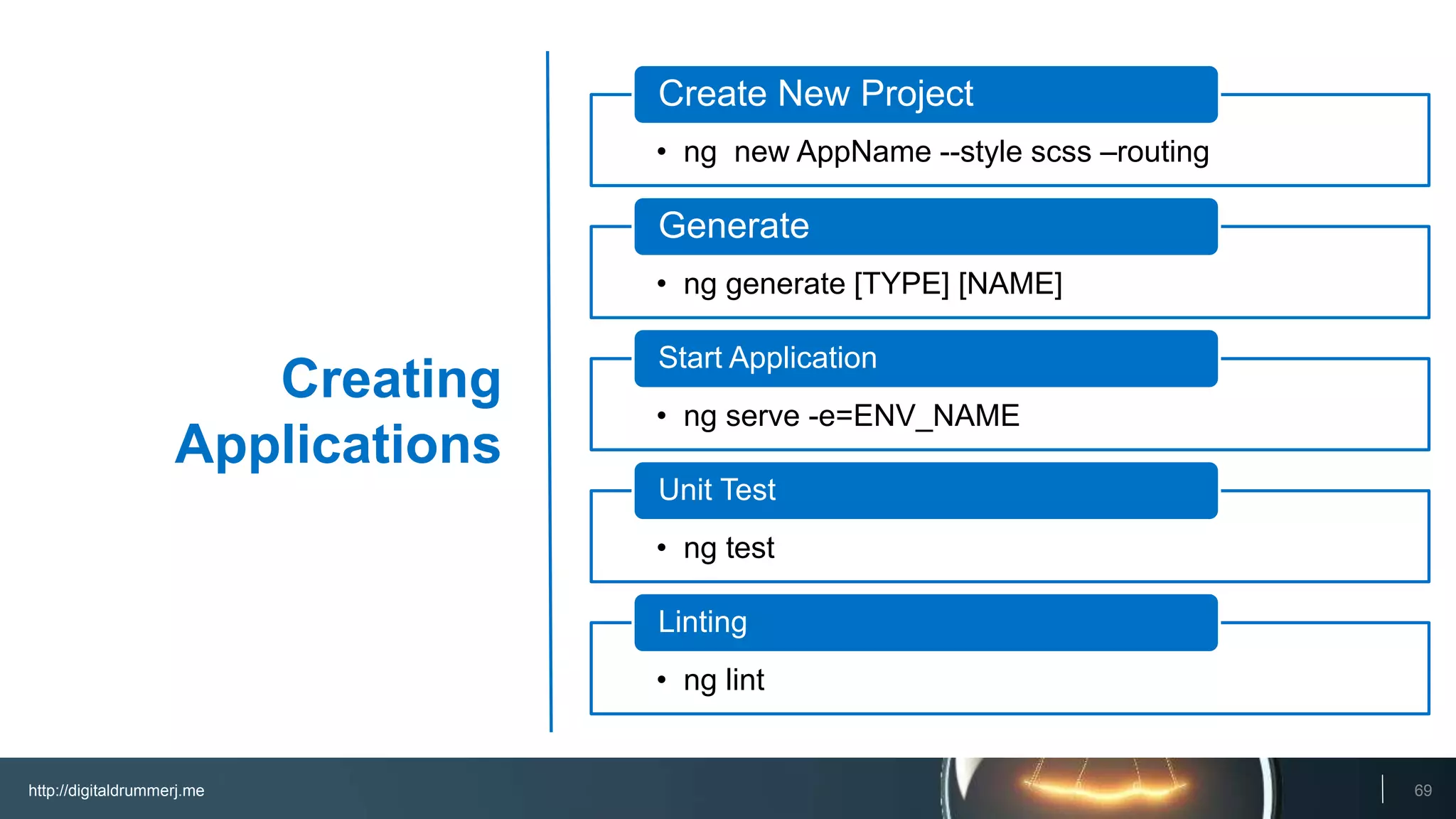This screenshot has height=819, width=1456.
Task: Select the 'Generate' header box
Action: [x=926, y=227]
